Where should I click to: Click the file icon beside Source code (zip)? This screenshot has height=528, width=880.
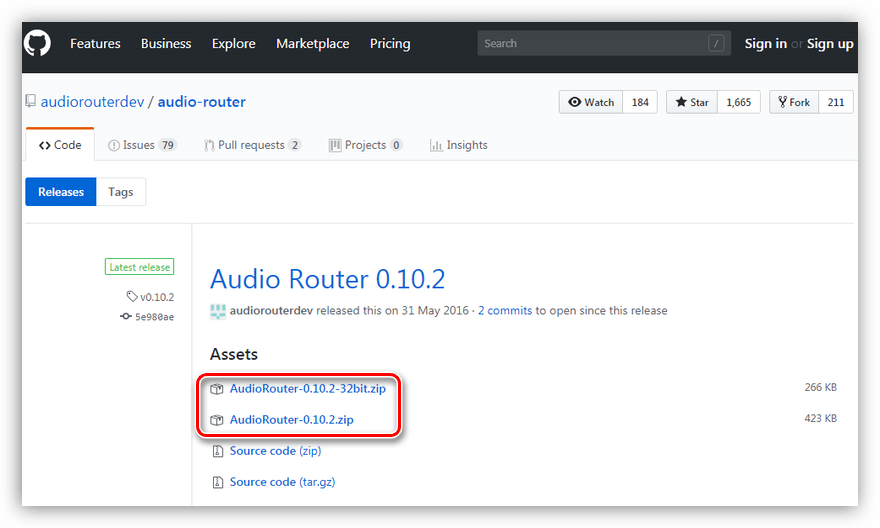pos(217,452)
